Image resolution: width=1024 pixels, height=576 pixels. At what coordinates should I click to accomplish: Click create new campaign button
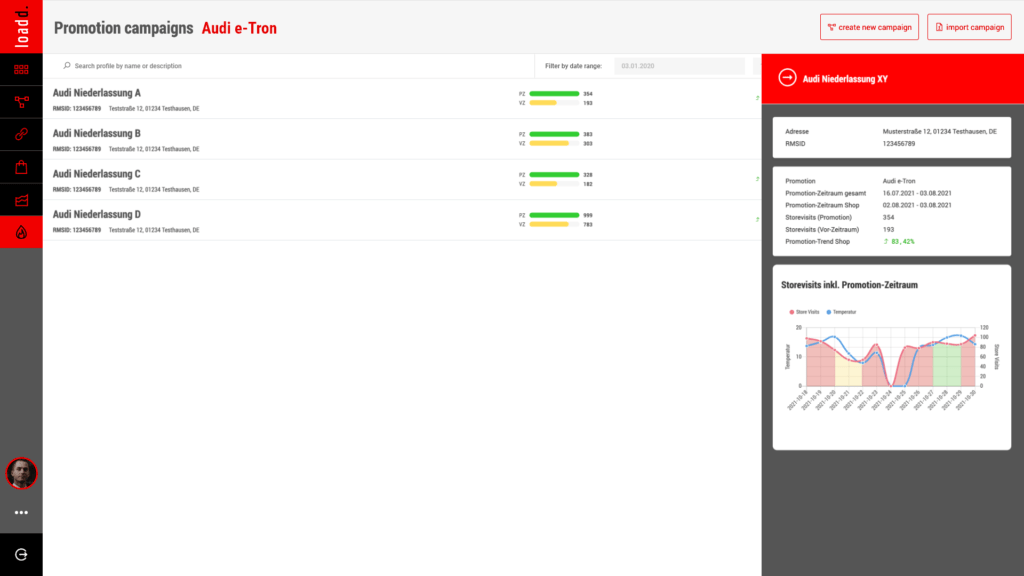869,27
